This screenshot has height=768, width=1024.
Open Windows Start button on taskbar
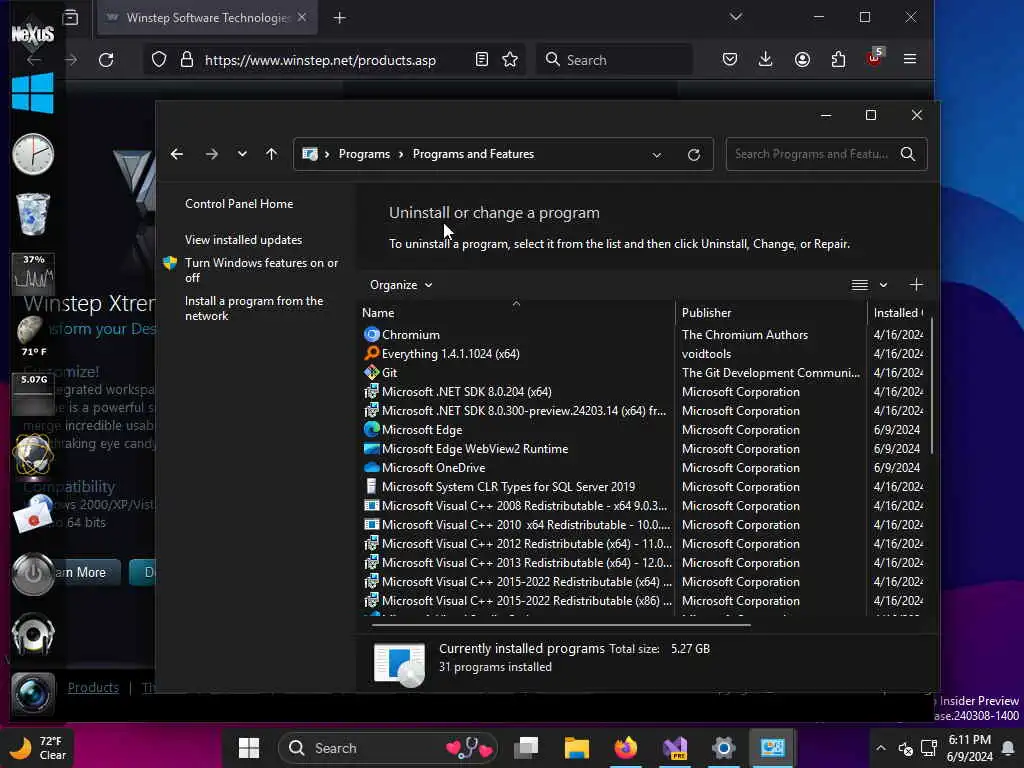pos(249,748)
